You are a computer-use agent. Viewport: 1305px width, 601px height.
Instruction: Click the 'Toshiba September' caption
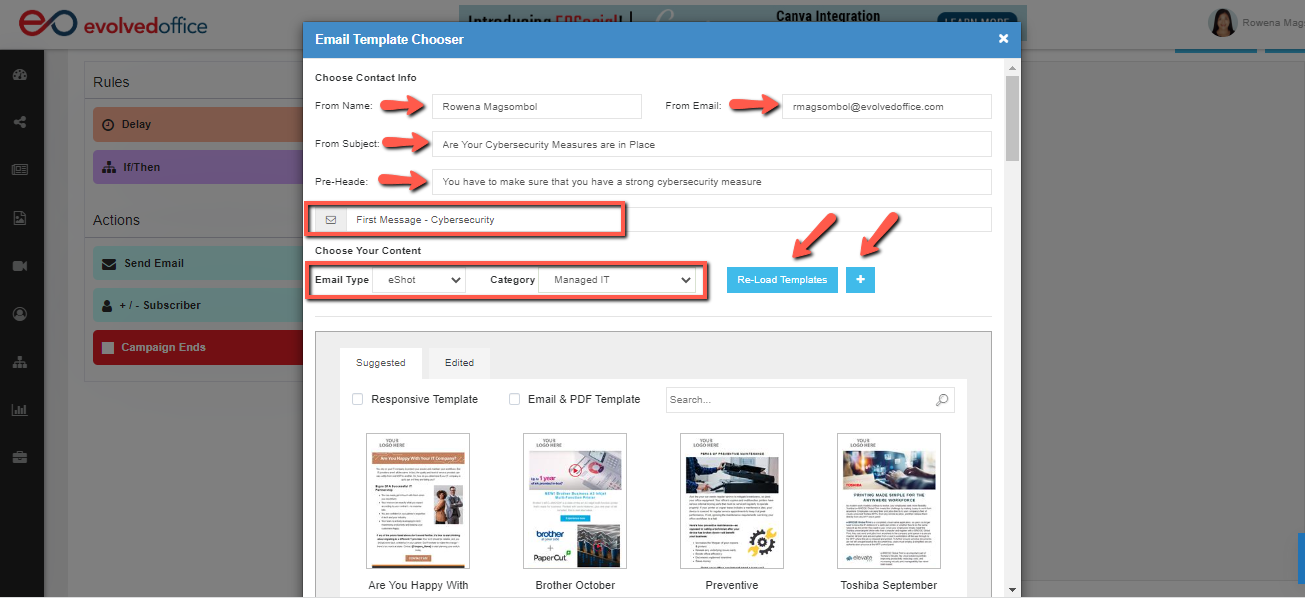889,585
